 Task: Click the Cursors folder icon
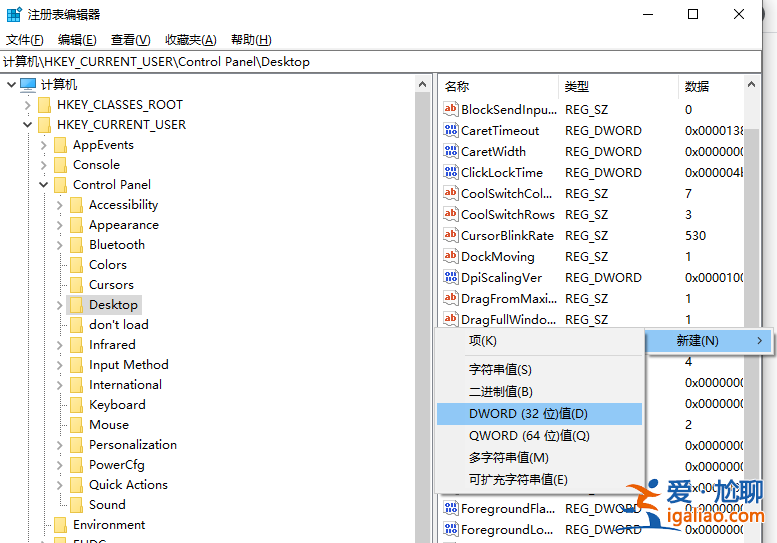[x=76, y=285]
